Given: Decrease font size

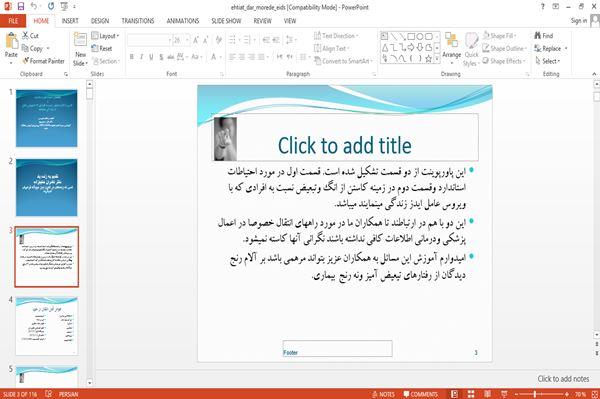Looking at the screenshot, I should tap(205, 40).
